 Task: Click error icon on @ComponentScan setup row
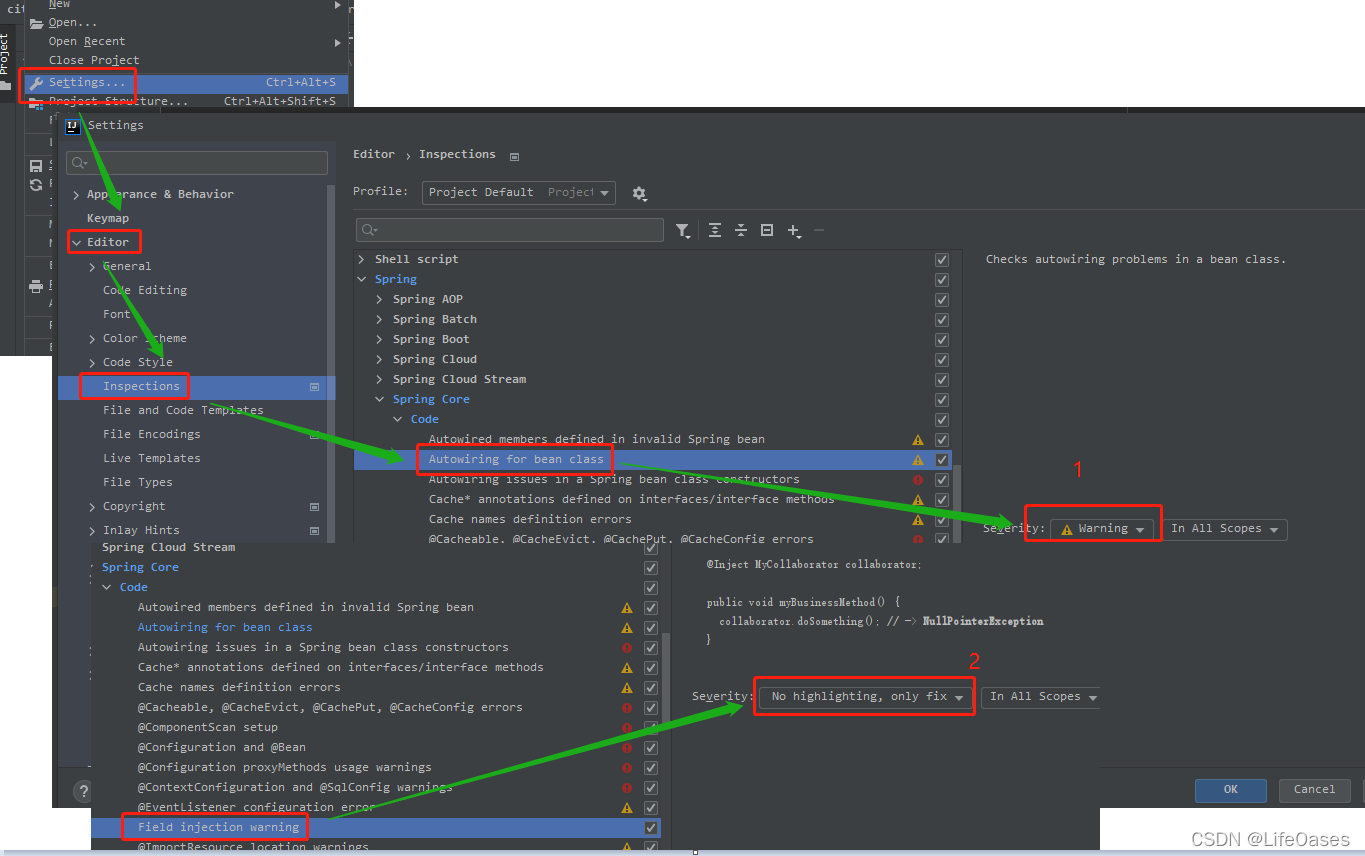pos(627,728)
